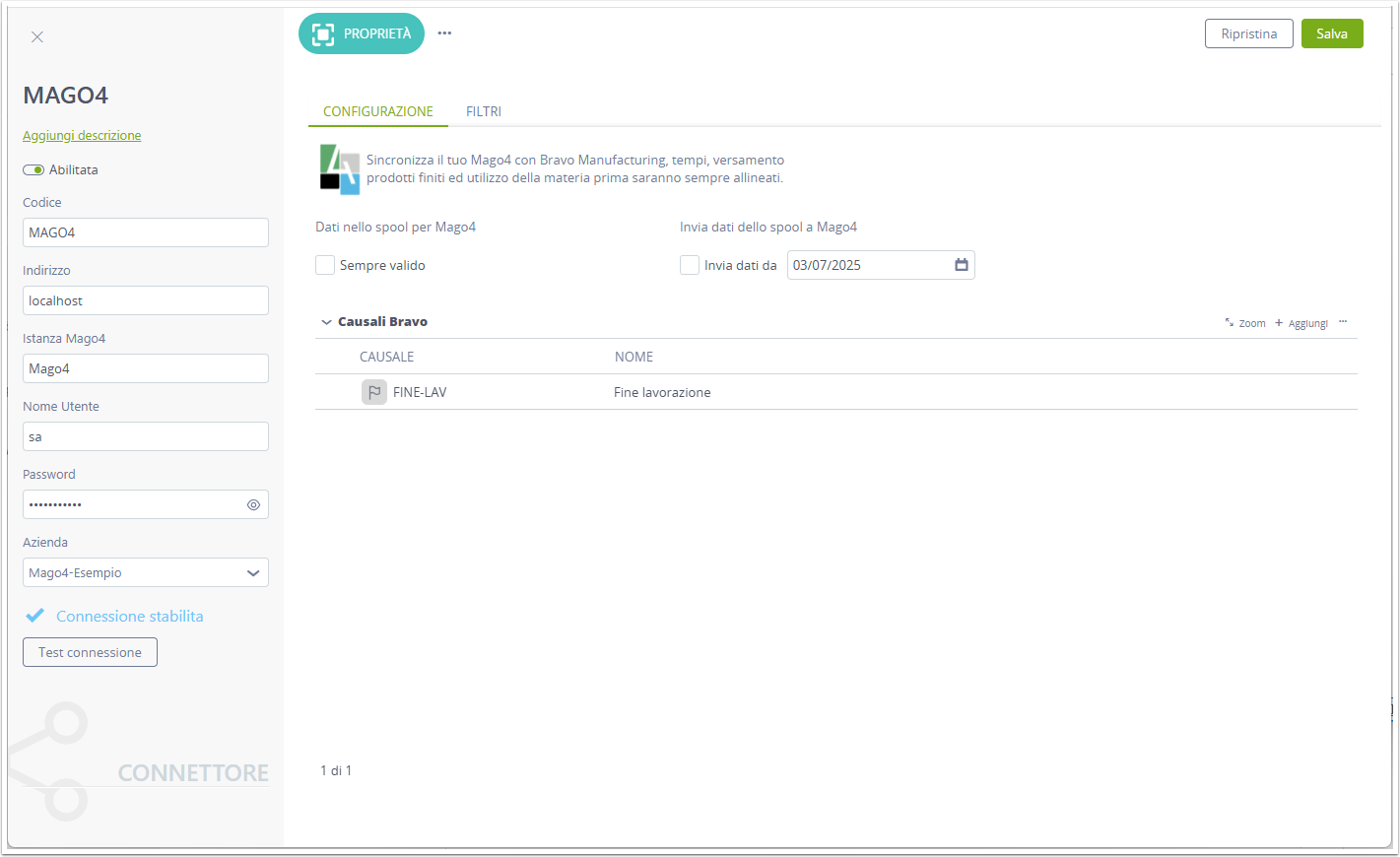Click the Mago4 logo icon
This screenshot has width=1400, height=857.
coord(340,169)
